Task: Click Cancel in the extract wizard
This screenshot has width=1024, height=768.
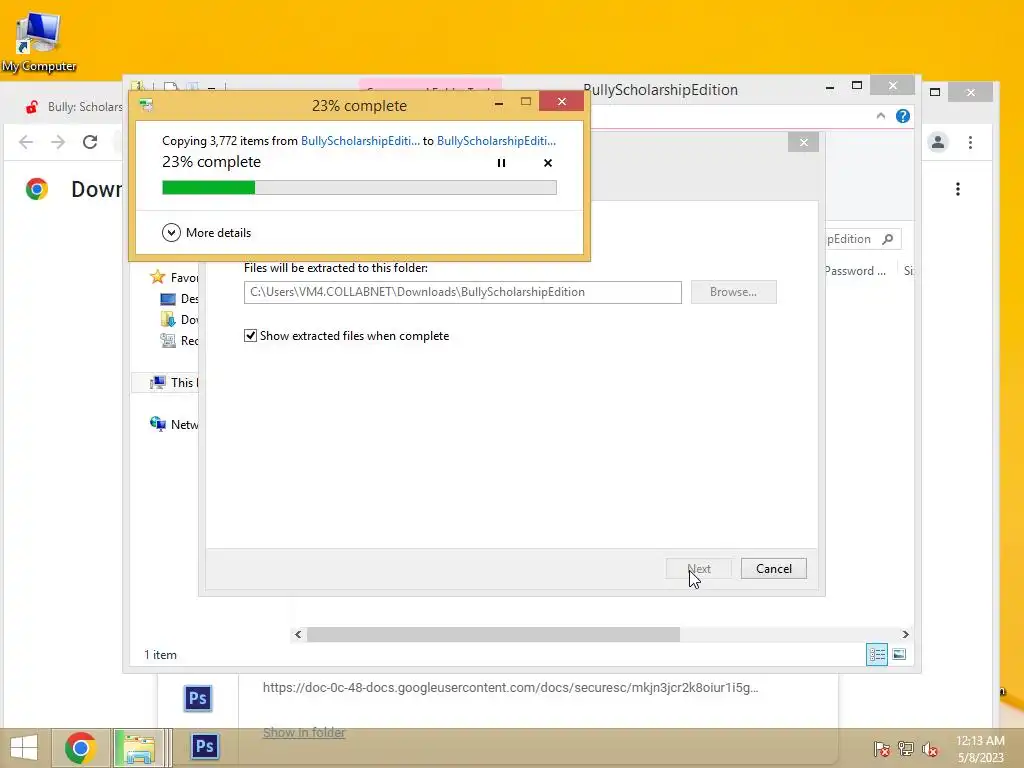Action: coord(773,569)
